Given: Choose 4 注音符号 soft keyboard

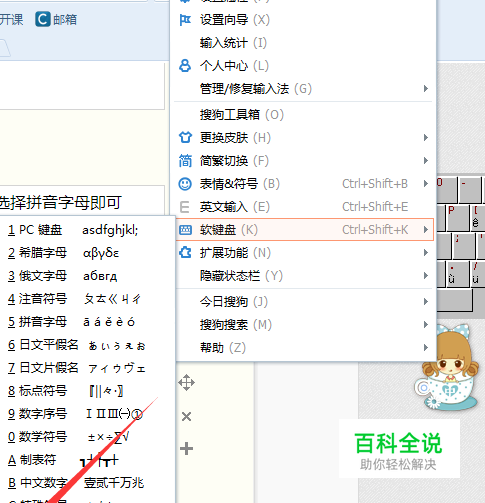Looking at the screenshot, I should pyautogui.click(x=87, y=299).
